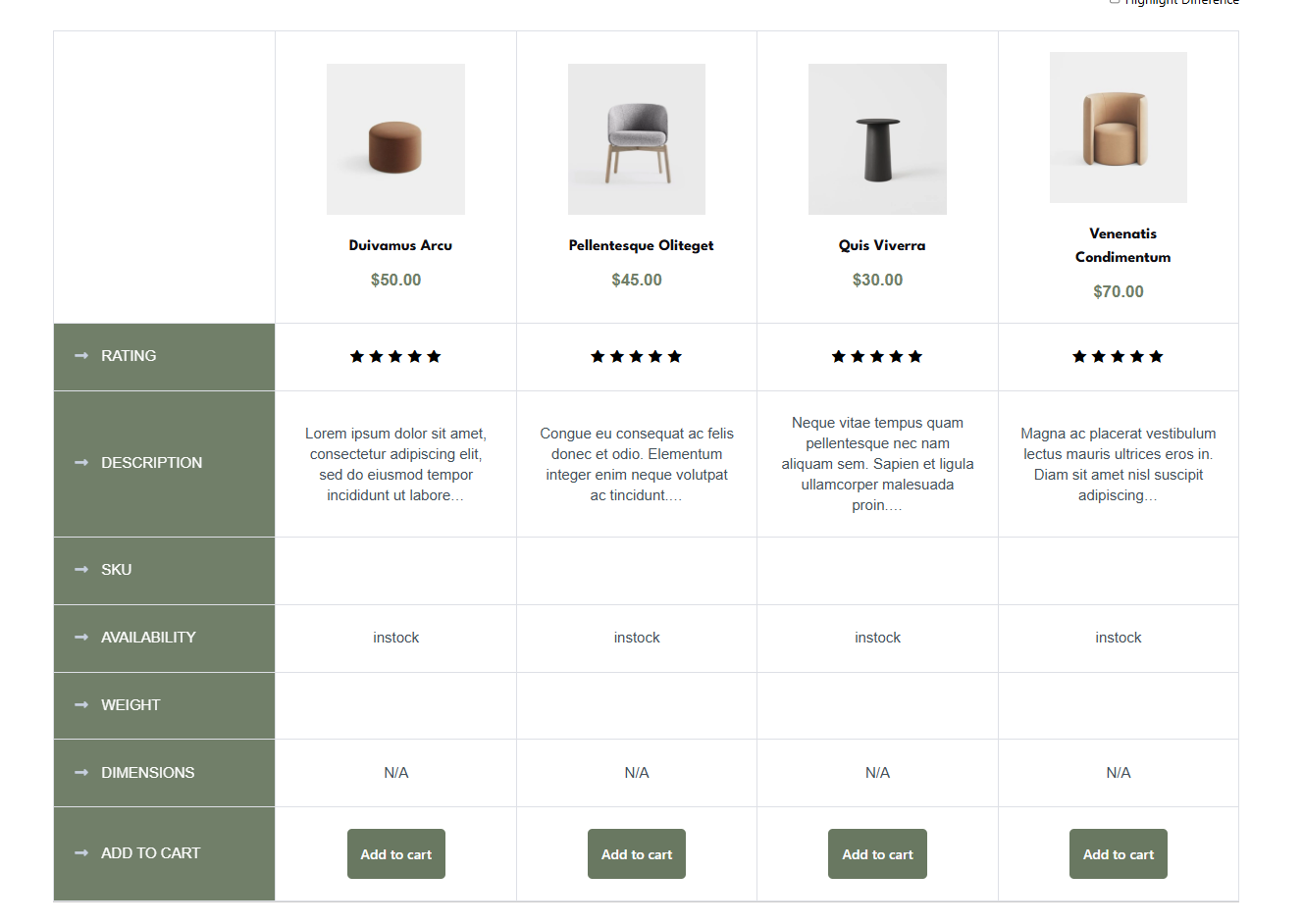This screenshot has width=1303, height=924.
Task: Click the arrow icon beside RATING
Action: coord(81,356)
